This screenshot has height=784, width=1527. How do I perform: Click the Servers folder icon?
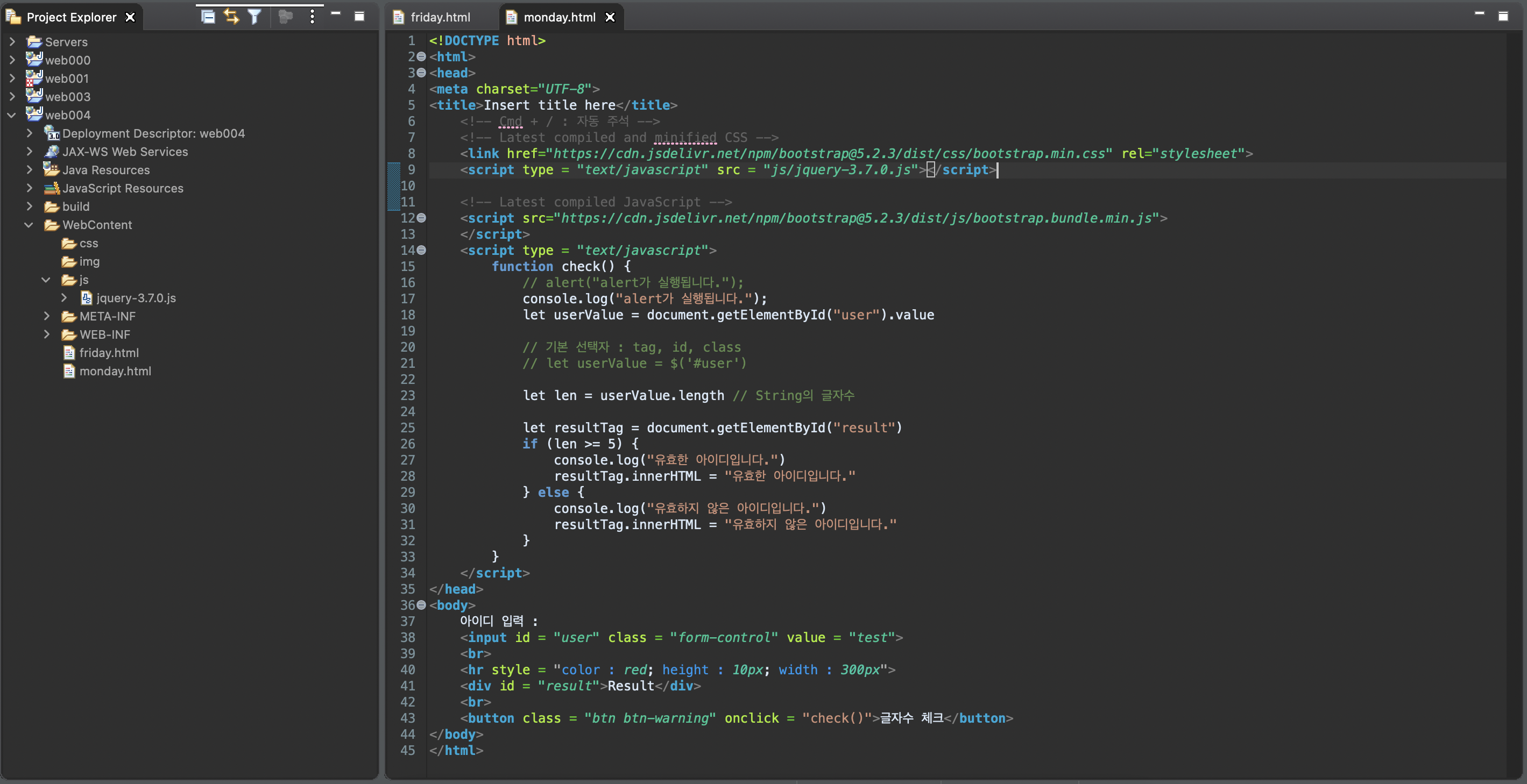[x=34, y=41]
